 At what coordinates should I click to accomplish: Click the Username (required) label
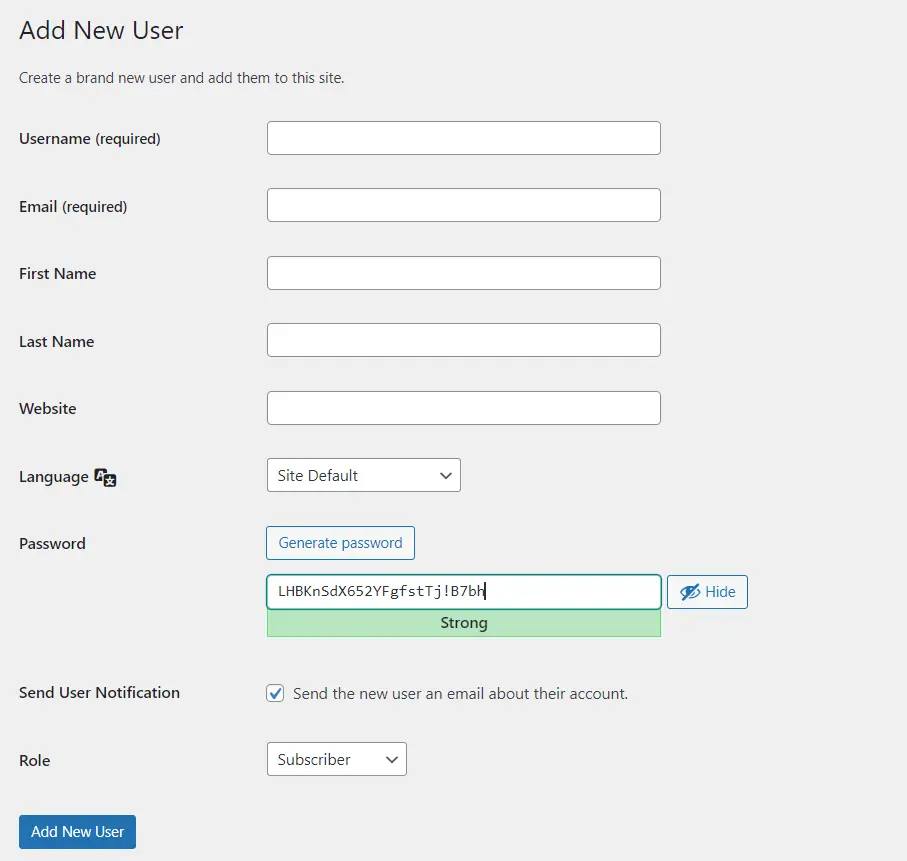point(90,139)
